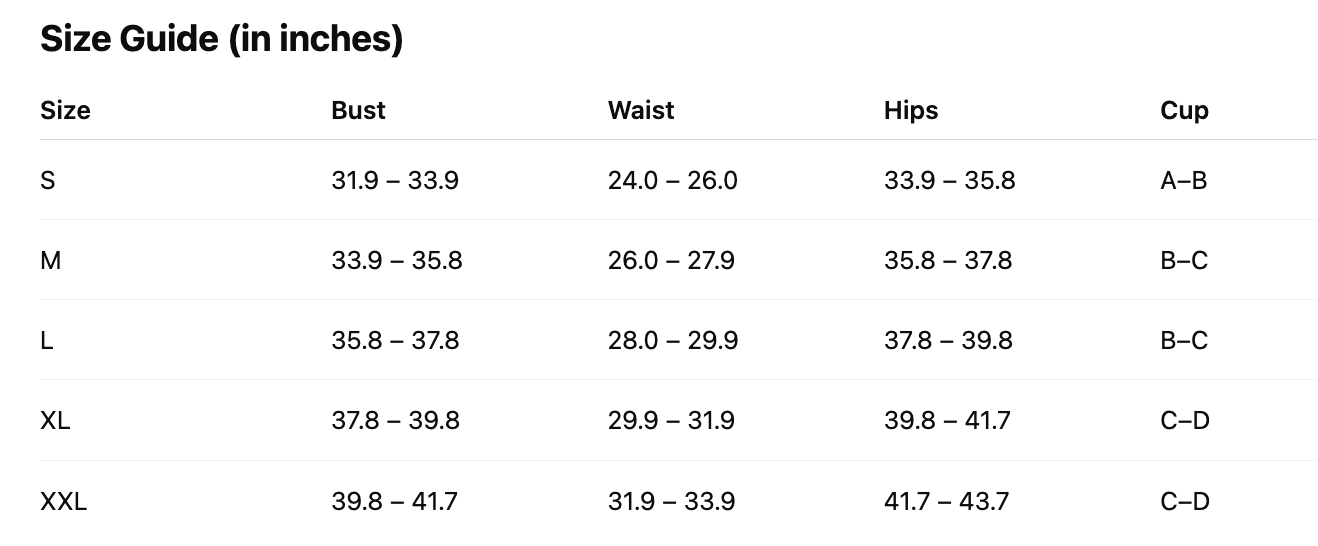Select waist value 26.0 – 27.9
The height and width of the screenshot is (546, 1318).
pos(671,261)
